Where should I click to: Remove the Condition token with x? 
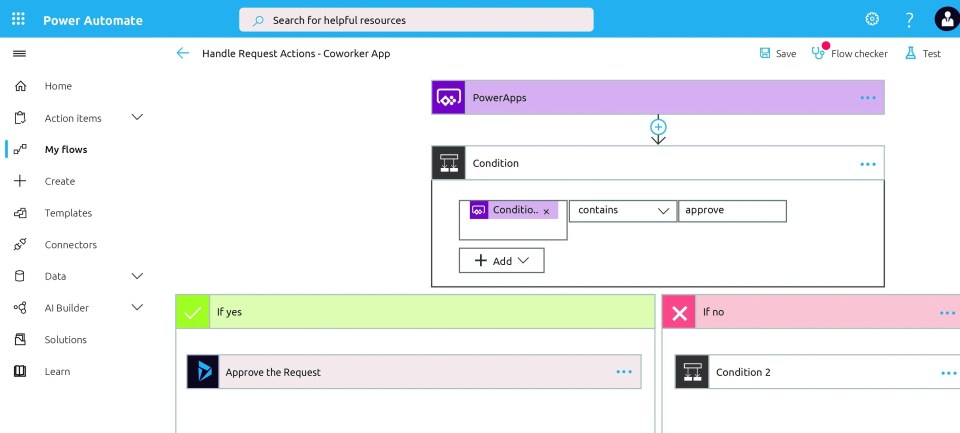point(546,212)
